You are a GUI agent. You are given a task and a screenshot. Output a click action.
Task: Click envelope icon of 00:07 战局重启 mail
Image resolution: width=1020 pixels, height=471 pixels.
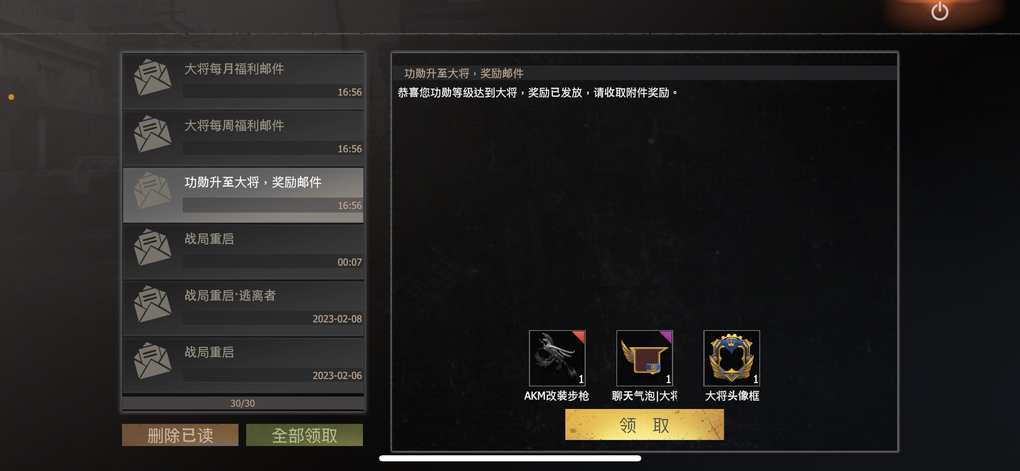click(152, 247)
